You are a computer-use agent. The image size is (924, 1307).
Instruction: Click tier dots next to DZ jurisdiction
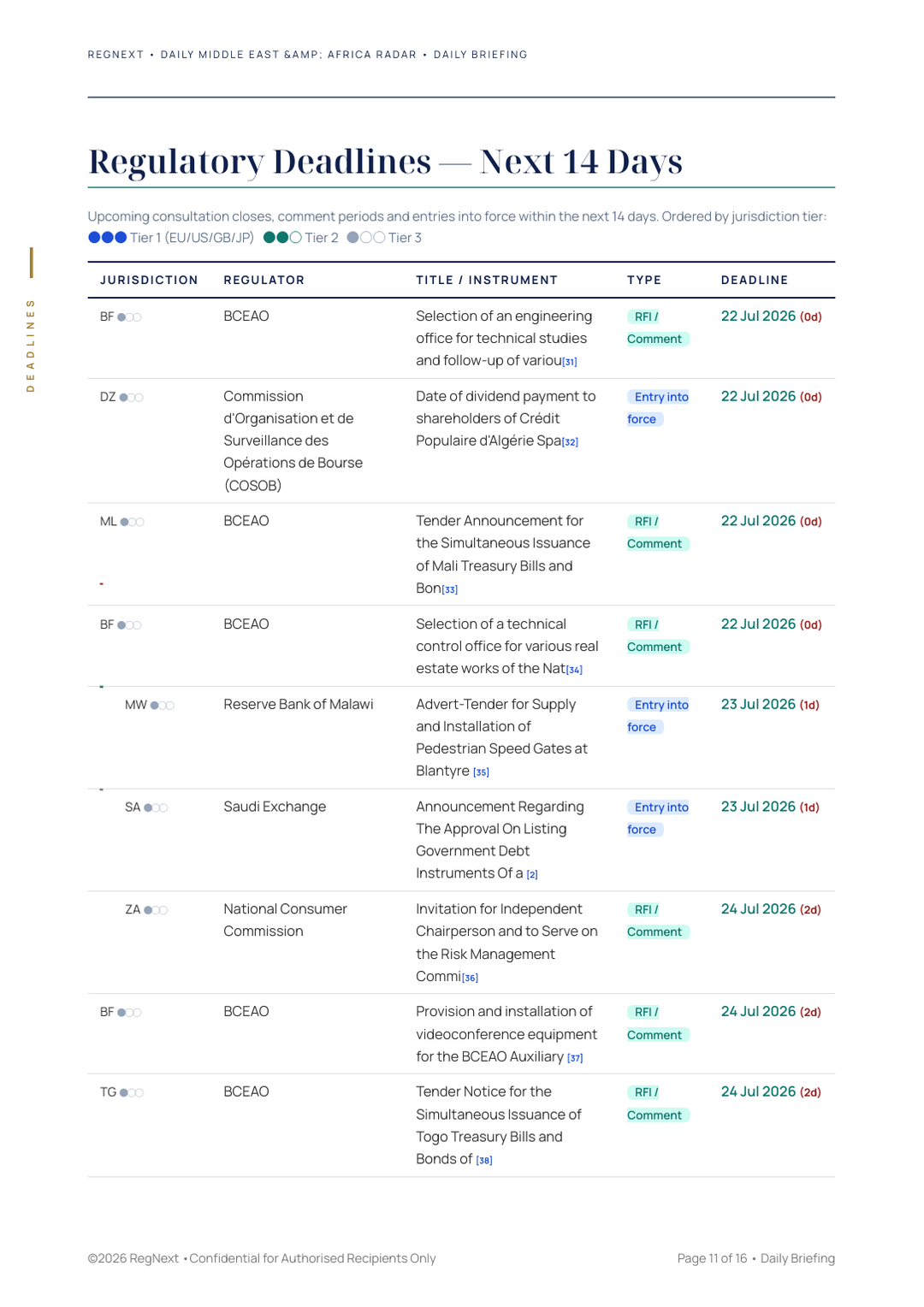131,398
